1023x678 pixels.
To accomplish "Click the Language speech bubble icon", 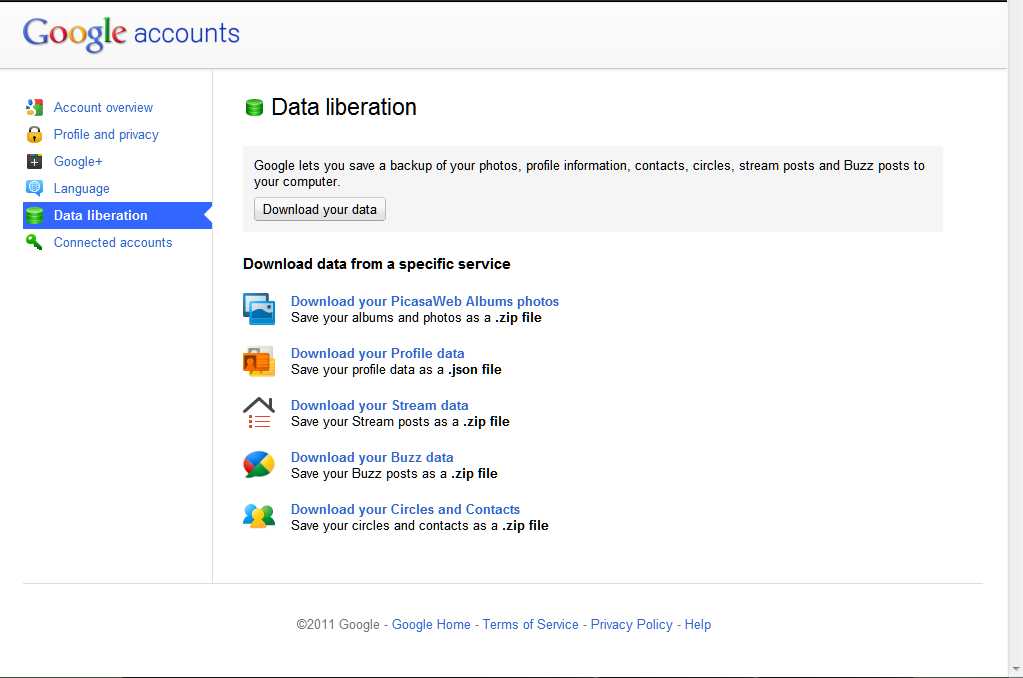I will click(x=35, y=188).
